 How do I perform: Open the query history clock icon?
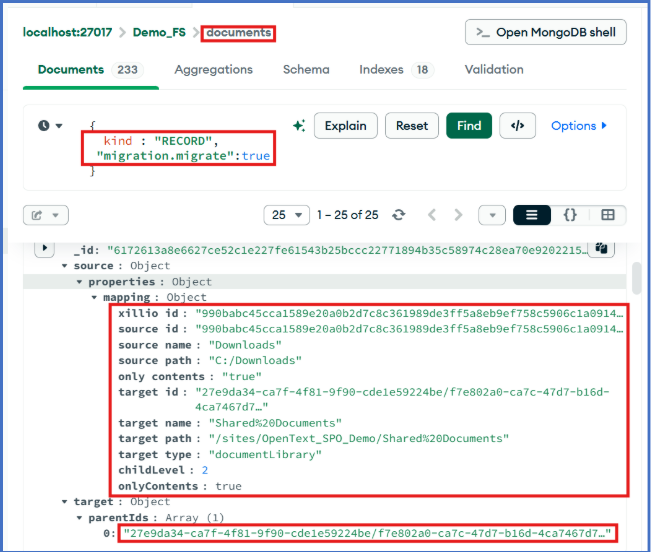click(44, 125)
